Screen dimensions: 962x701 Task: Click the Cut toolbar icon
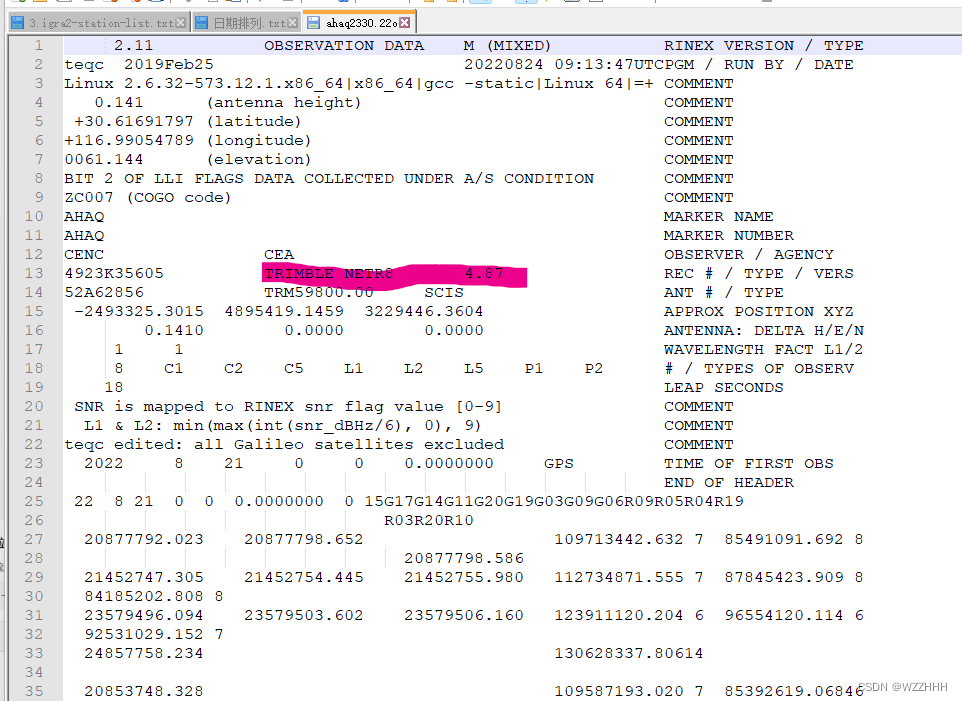[x=189, y=4]
